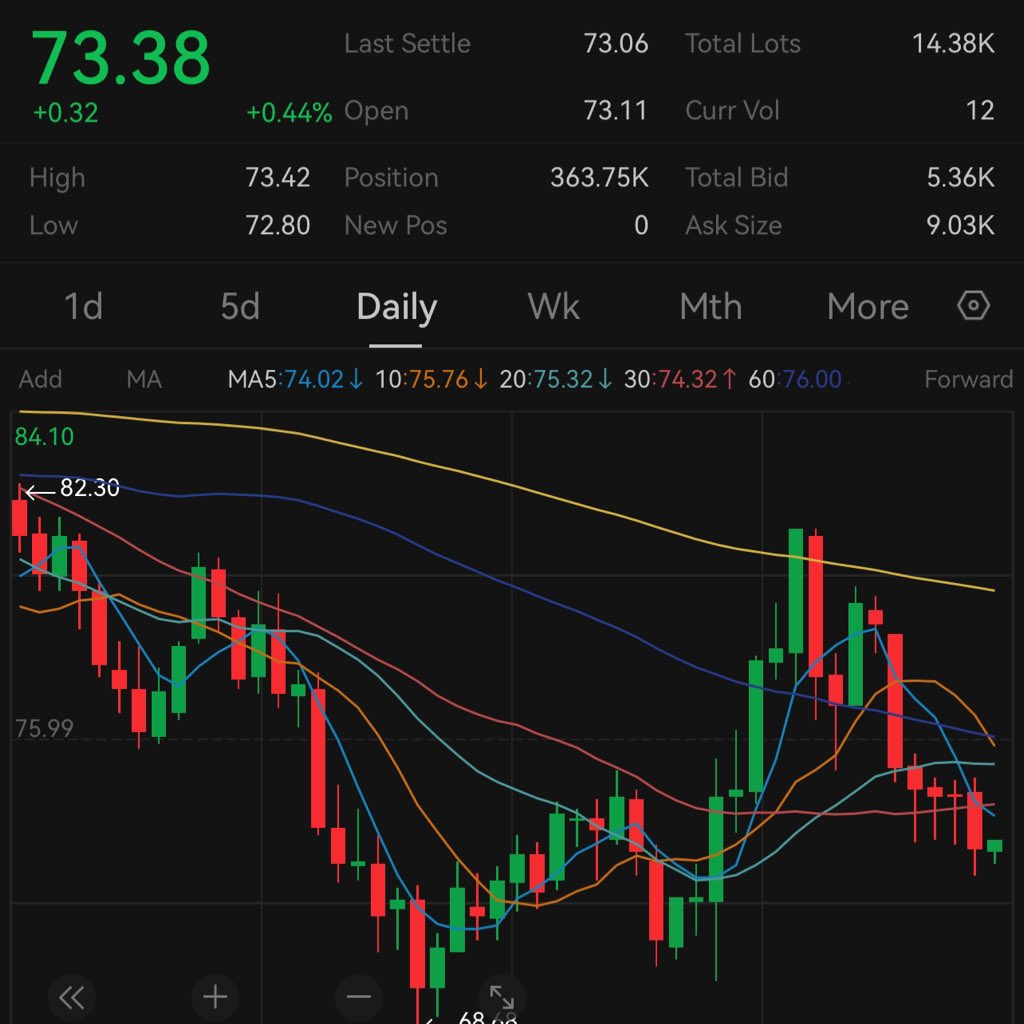Tap the Total Lots value 14.38K
Image resolution: width=1024 pixels, height=1024 pixels.
[953, 44]
